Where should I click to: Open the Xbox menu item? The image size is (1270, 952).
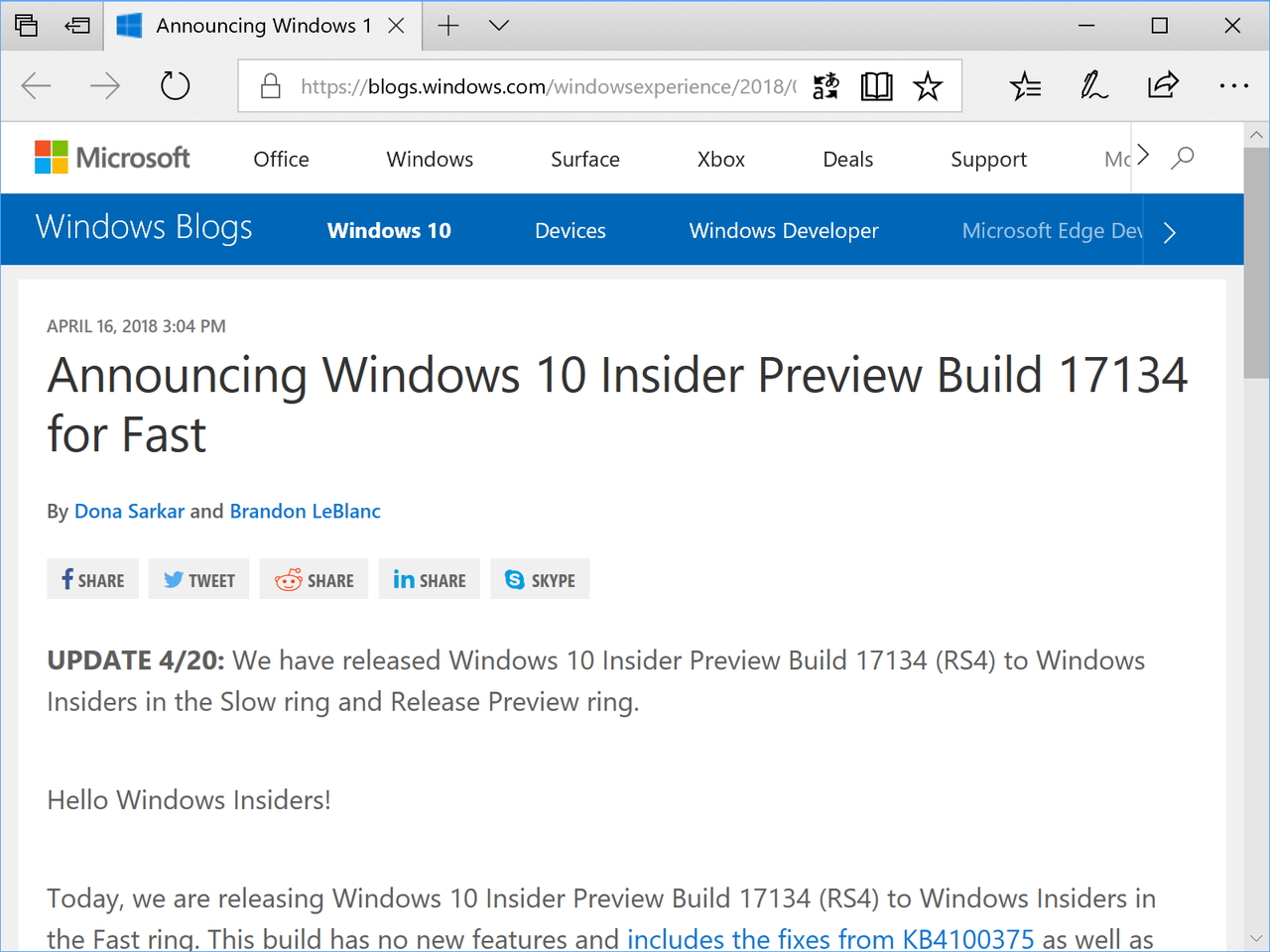pos(720,159)
